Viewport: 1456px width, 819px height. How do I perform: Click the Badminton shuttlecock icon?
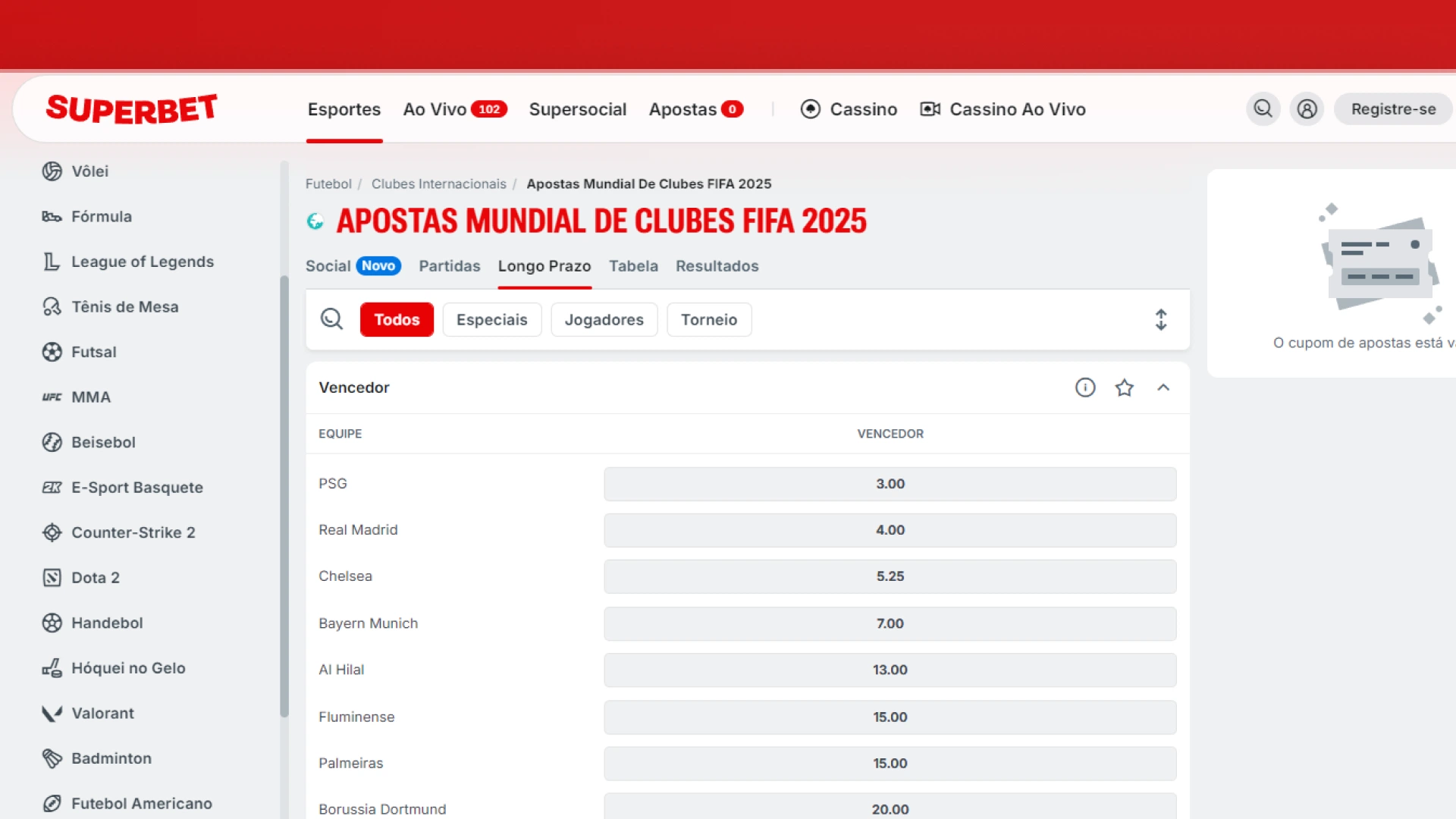[52, 758]
